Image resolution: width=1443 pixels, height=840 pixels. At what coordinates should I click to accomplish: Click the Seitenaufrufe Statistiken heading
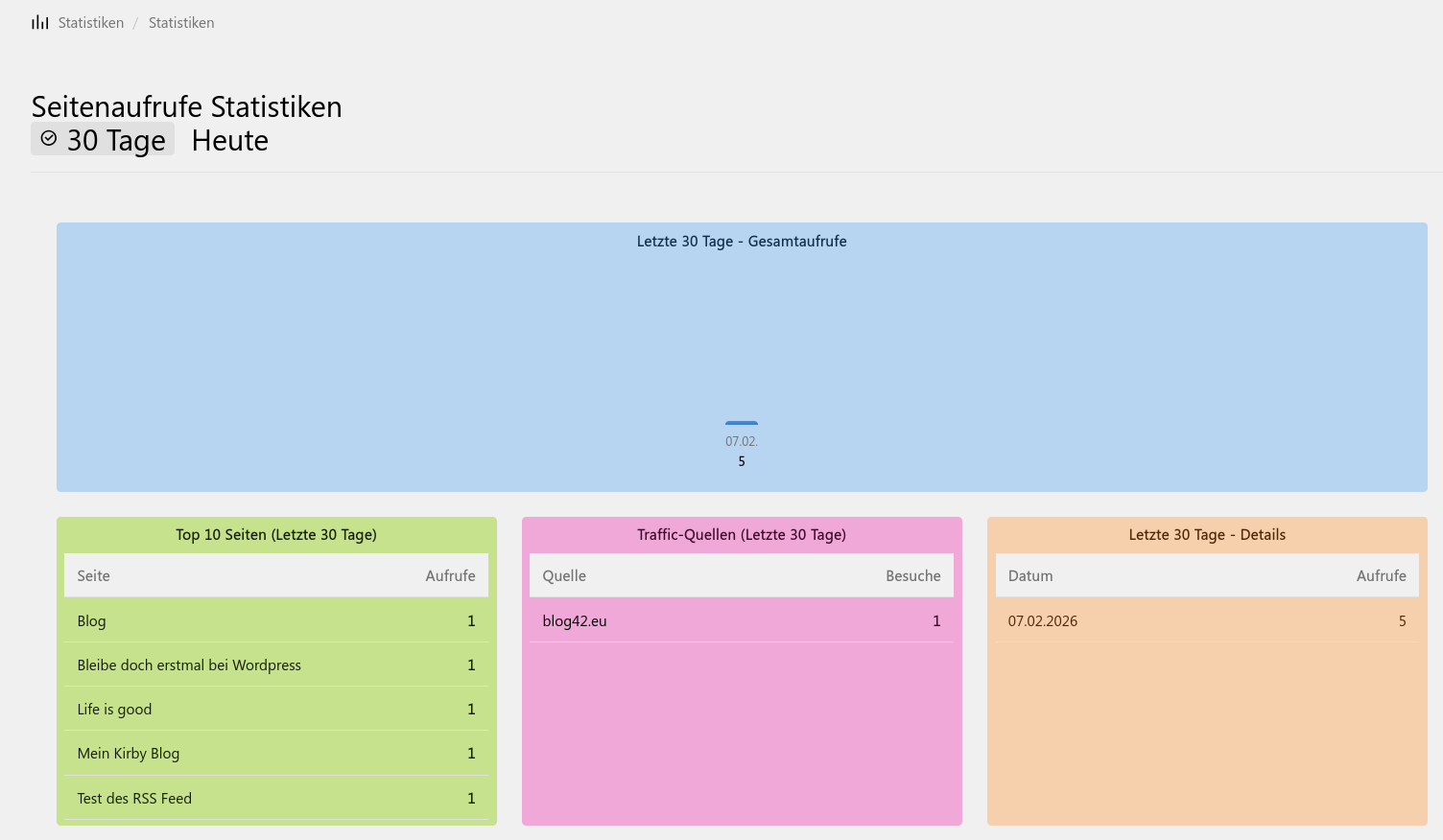point(187,106)
